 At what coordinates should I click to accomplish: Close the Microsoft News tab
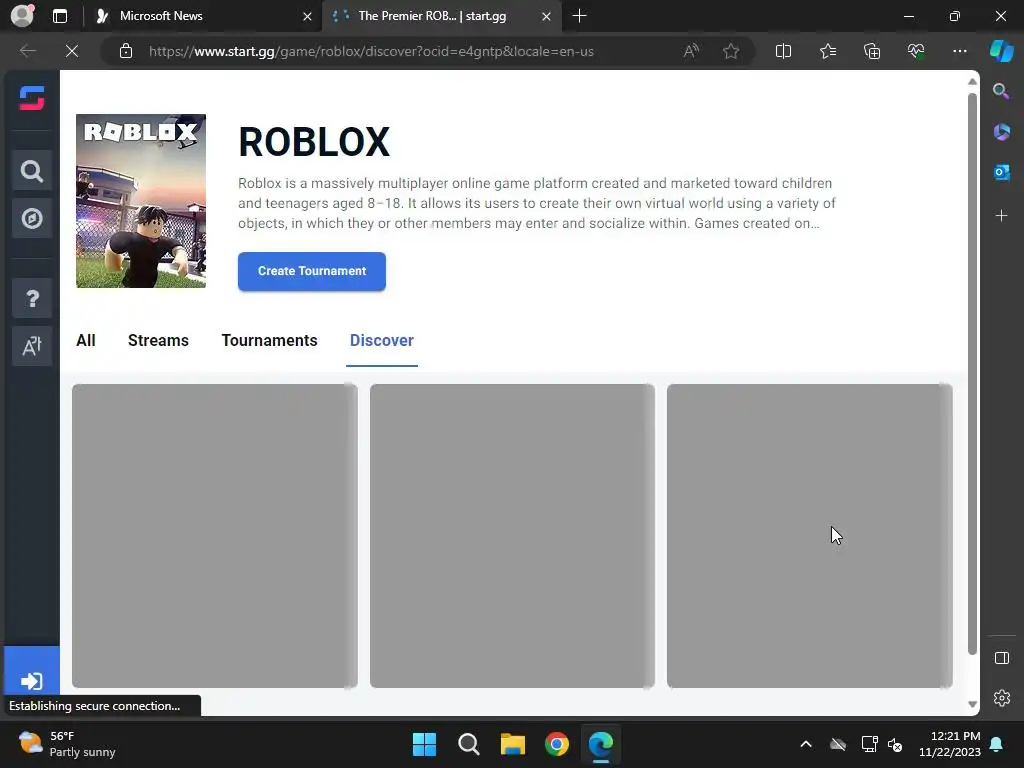coord(307,16)
